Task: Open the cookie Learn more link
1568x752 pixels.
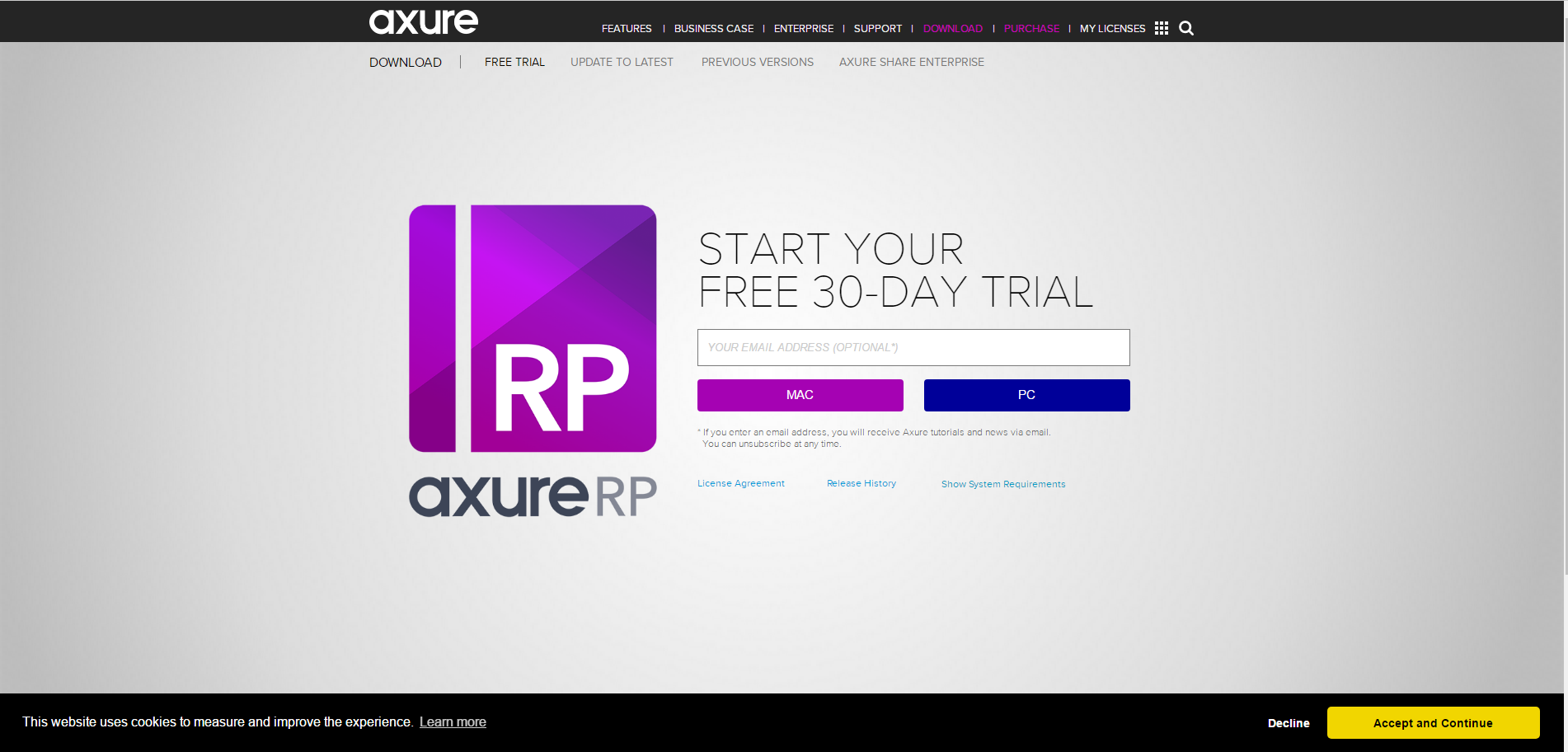Action: pyautogui.click(x=453, y=722)
